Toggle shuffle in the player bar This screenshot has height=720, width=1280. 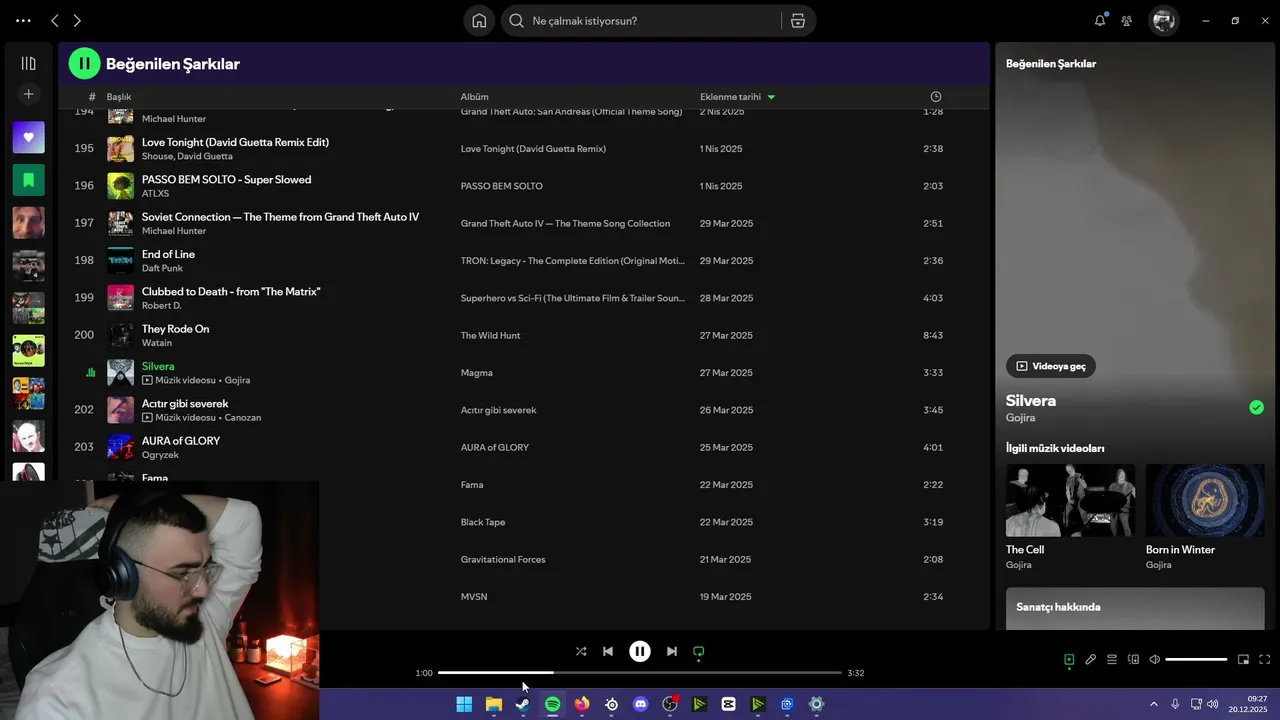581,651
